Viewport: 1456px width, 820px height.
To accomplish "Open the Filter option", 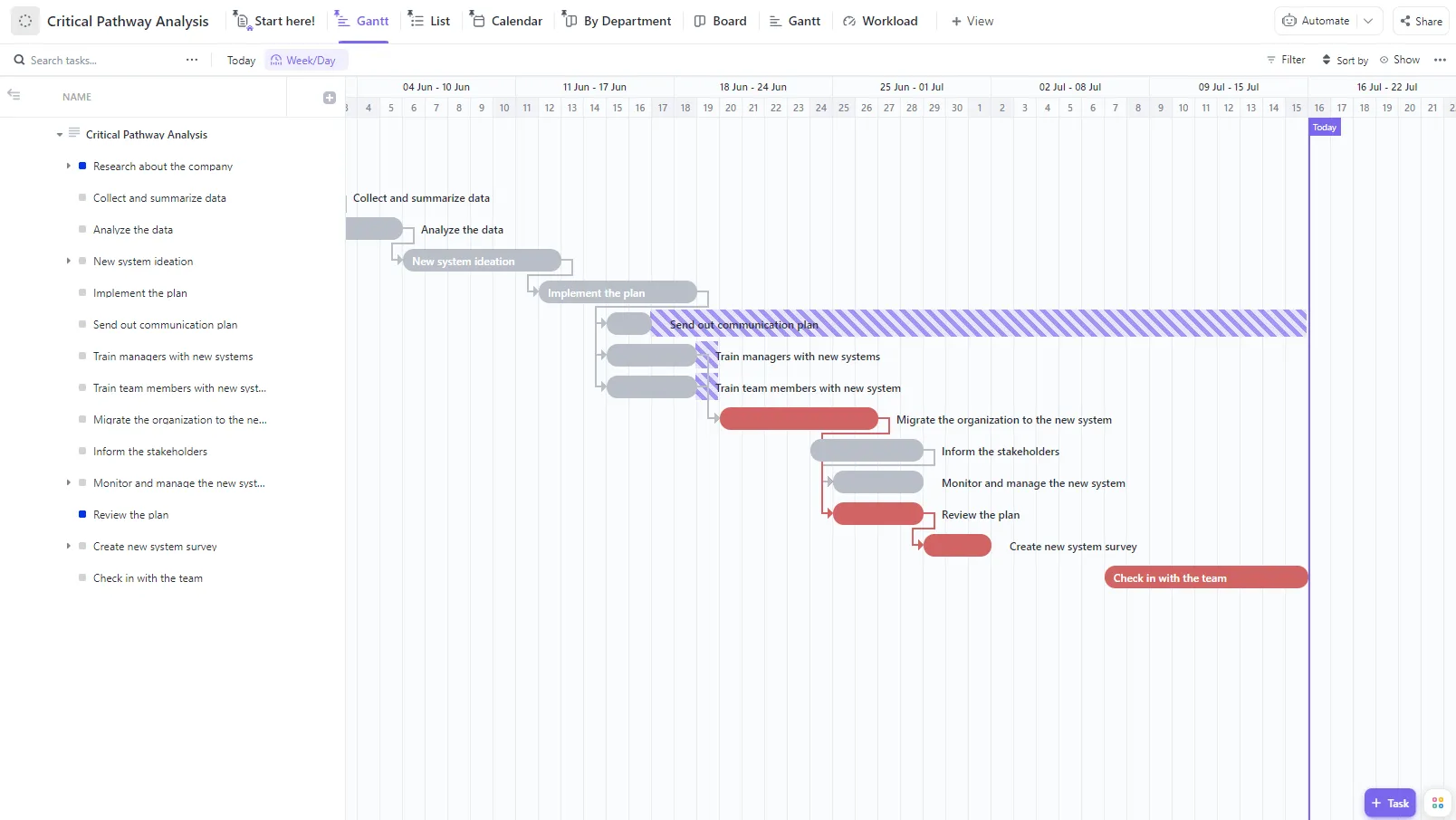I will coord(1286,60).
